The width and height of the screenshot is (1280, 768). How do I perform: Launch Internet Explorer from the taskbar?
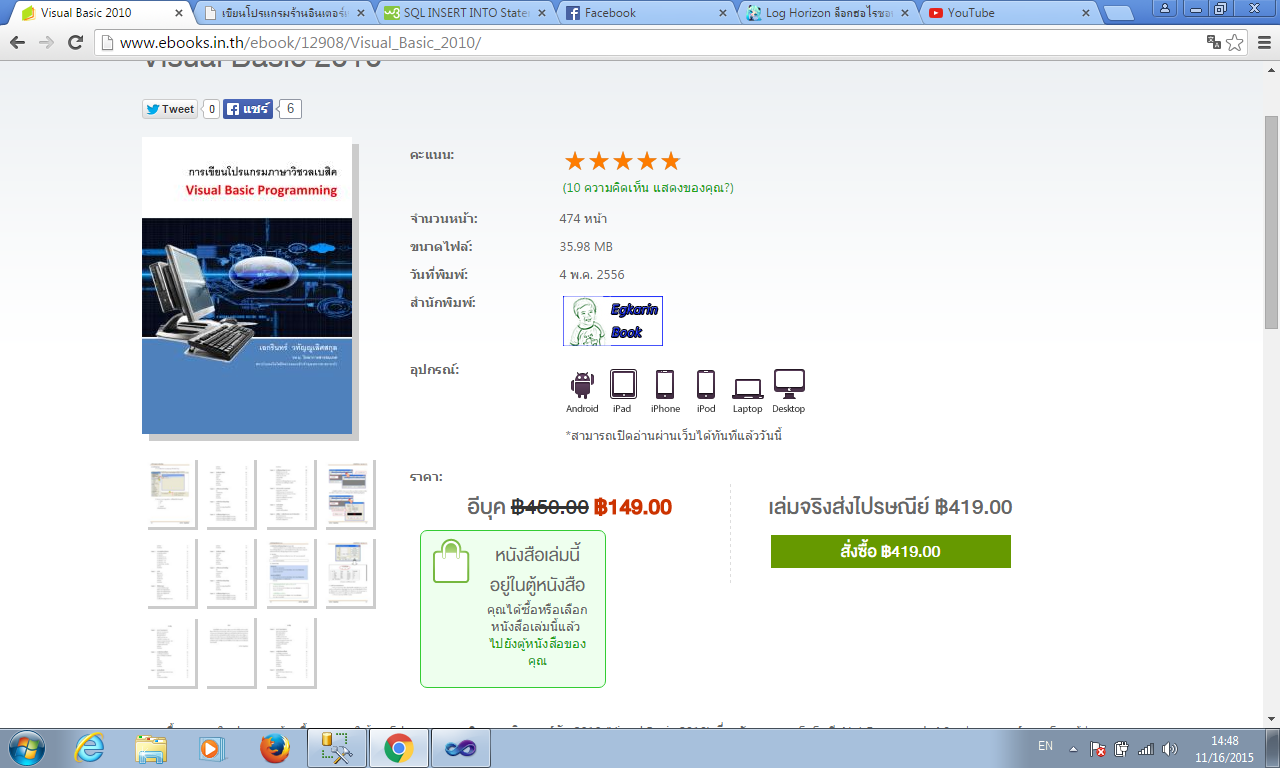click(x=89, y=748)
